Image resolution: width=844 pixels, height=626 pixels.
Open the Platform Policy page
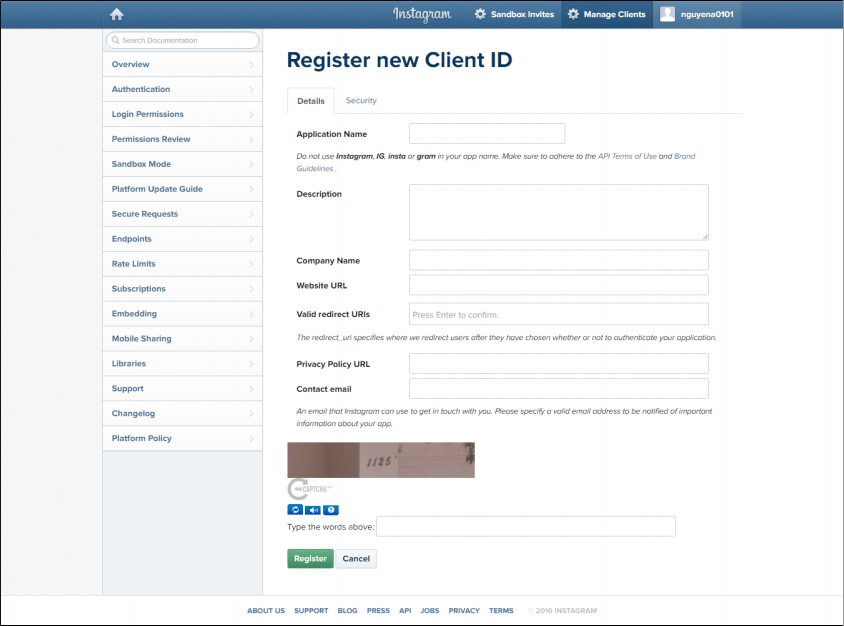(182, 439)
